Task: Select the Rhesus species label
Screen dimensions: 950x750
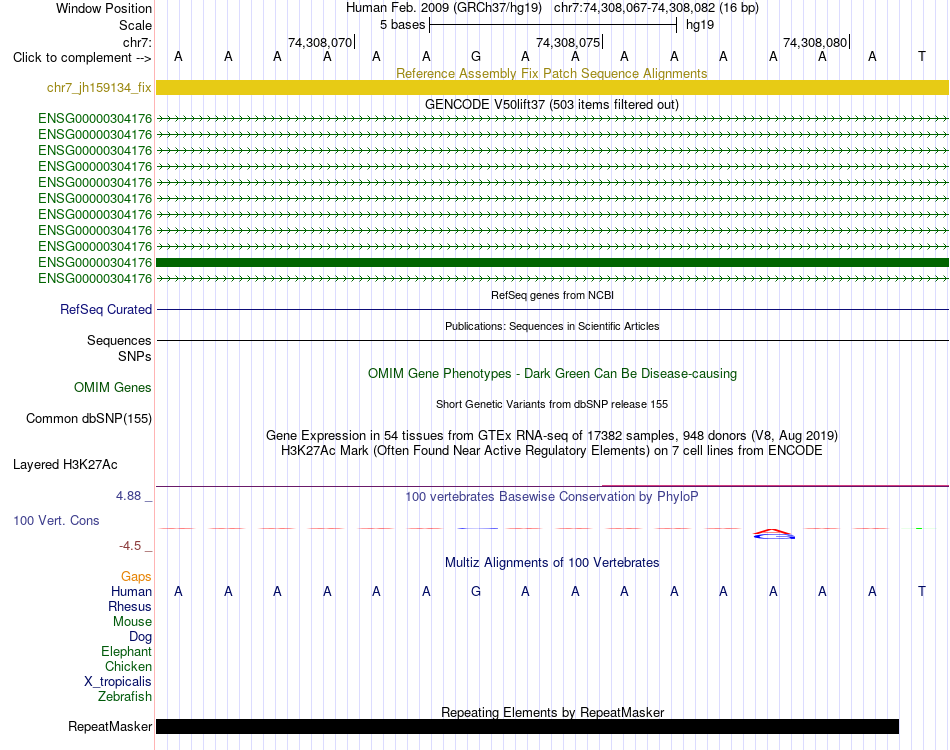Action: (130, 606)
